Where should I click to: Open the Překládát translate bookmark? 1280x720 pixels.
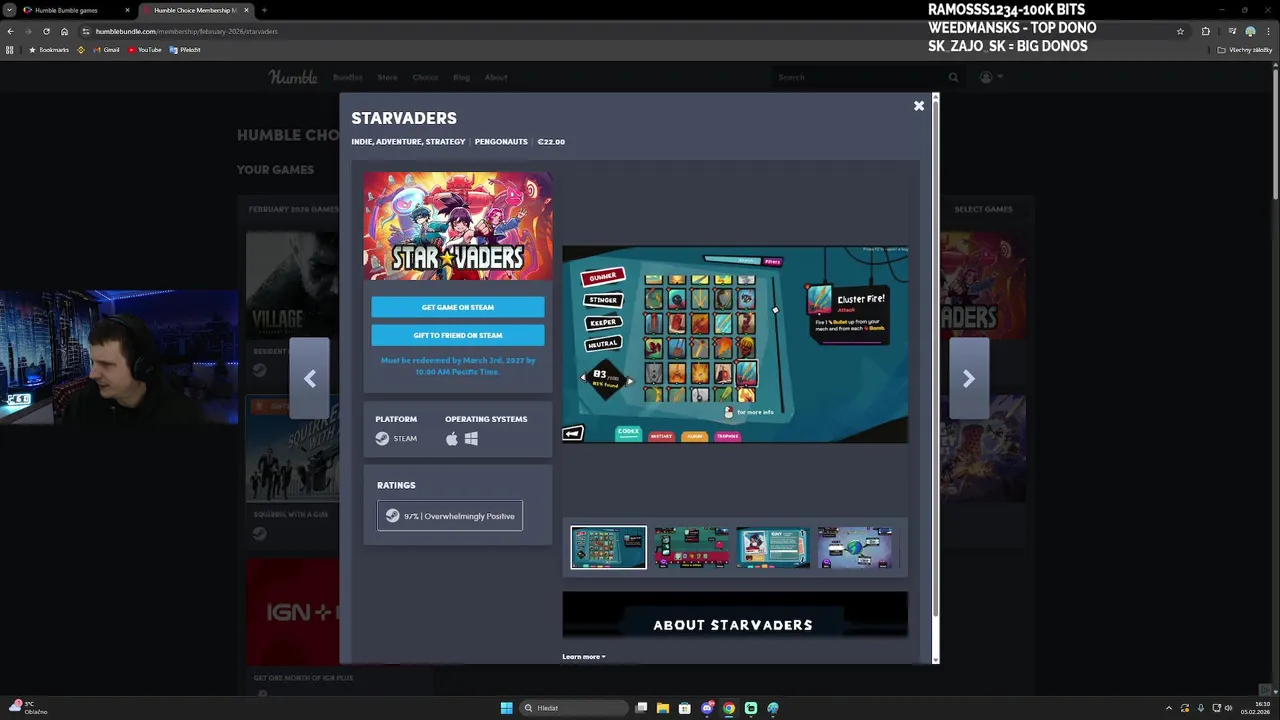tap(185, 49)
